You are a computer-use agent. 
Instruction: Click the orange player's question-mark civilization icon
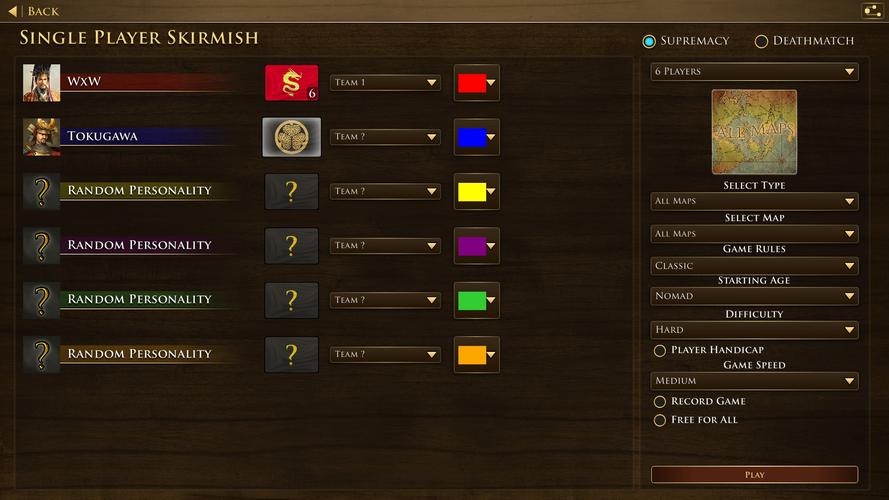291,355
